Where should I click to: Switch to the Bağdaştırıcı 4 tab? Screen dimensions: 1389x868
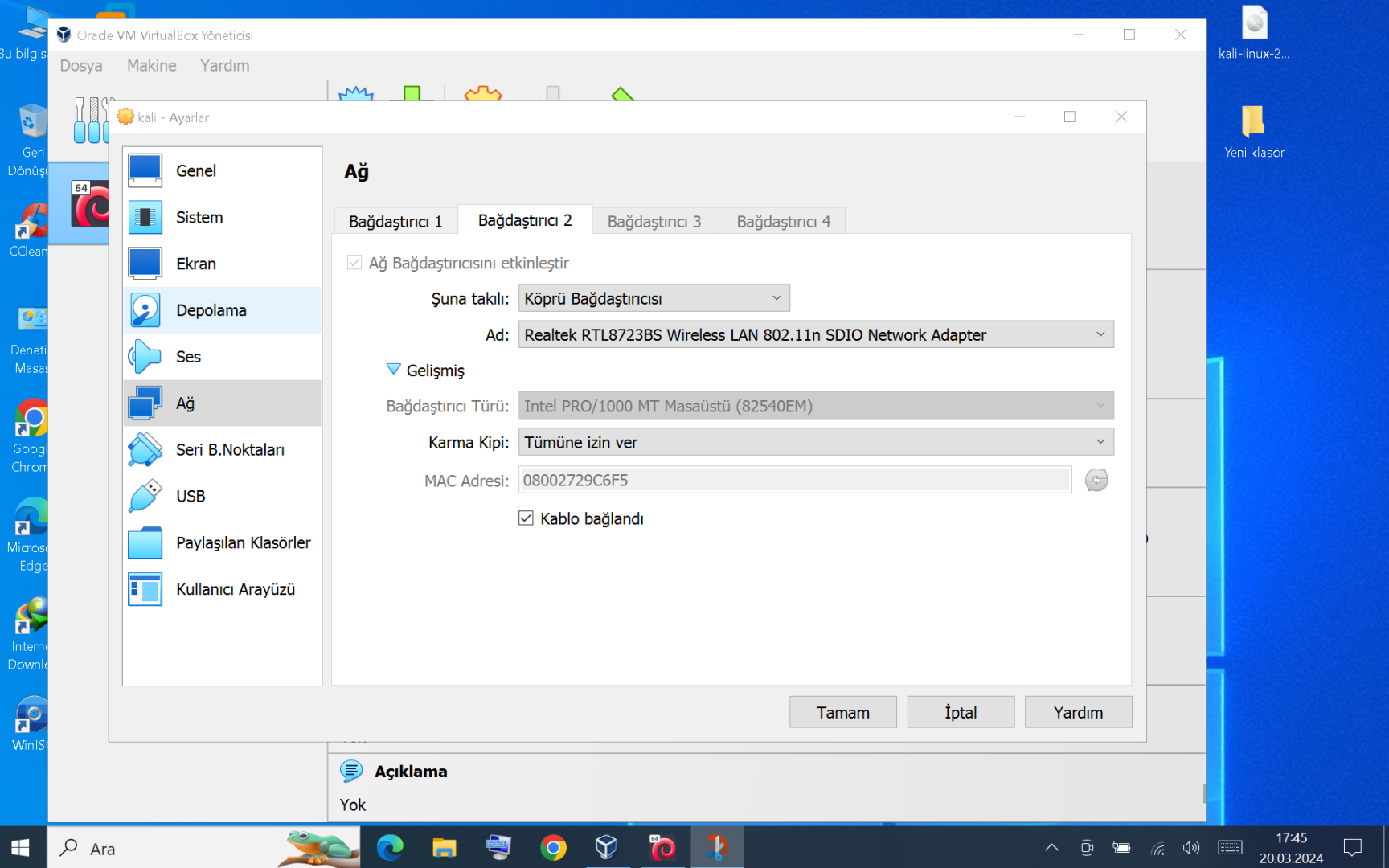[x=784, y=221]
